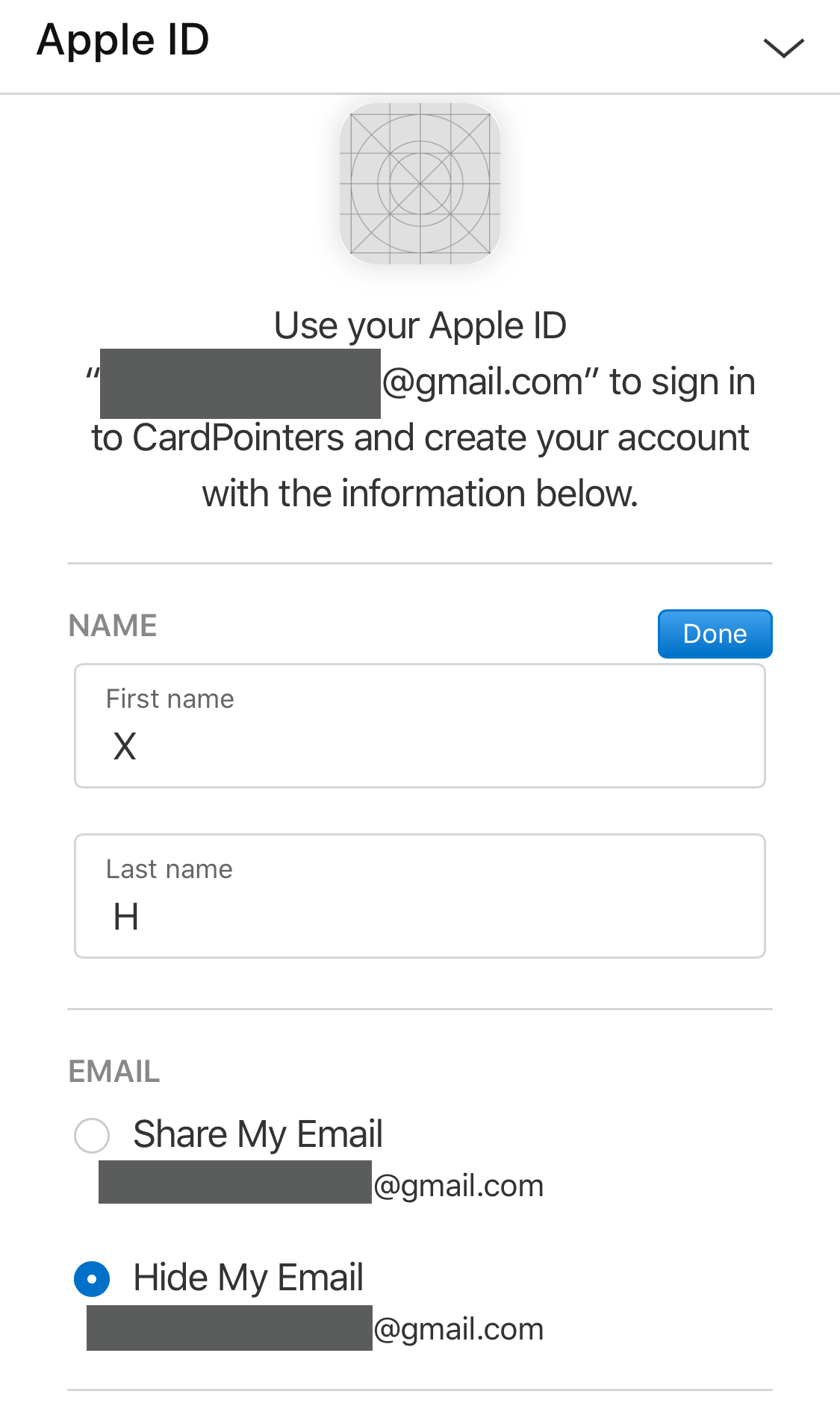Viewport: 840px width, 1406px height.
Task: Click the "Share My Email" option label
Action: point(258,1134)
